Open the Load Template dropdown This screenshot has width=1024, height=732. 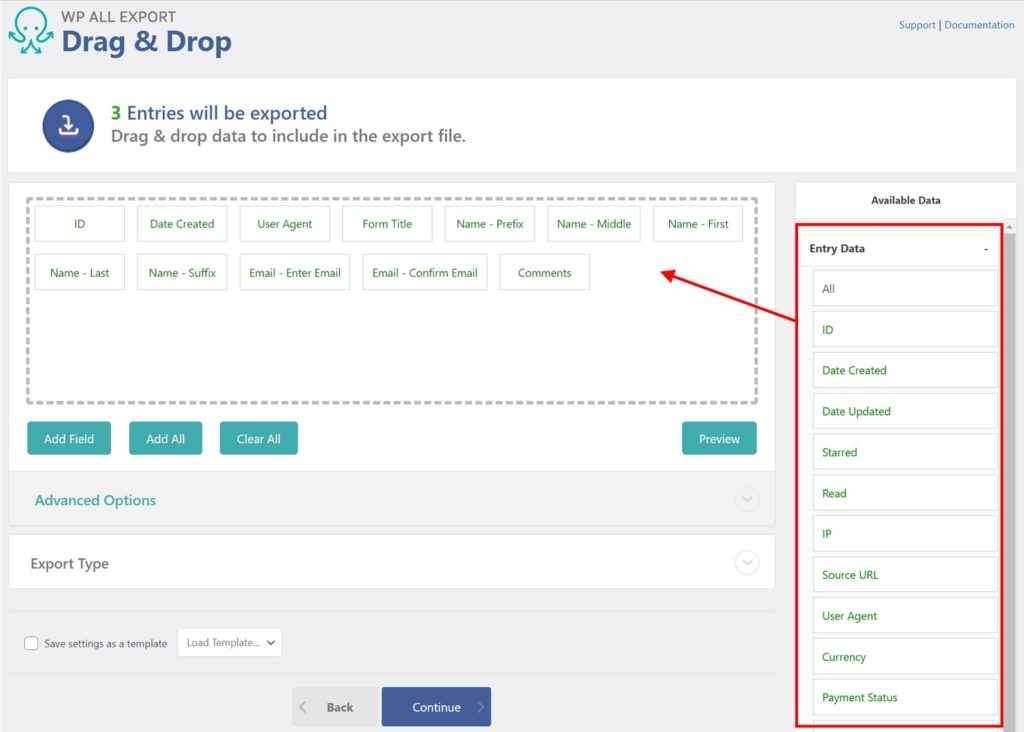[229, 643]
